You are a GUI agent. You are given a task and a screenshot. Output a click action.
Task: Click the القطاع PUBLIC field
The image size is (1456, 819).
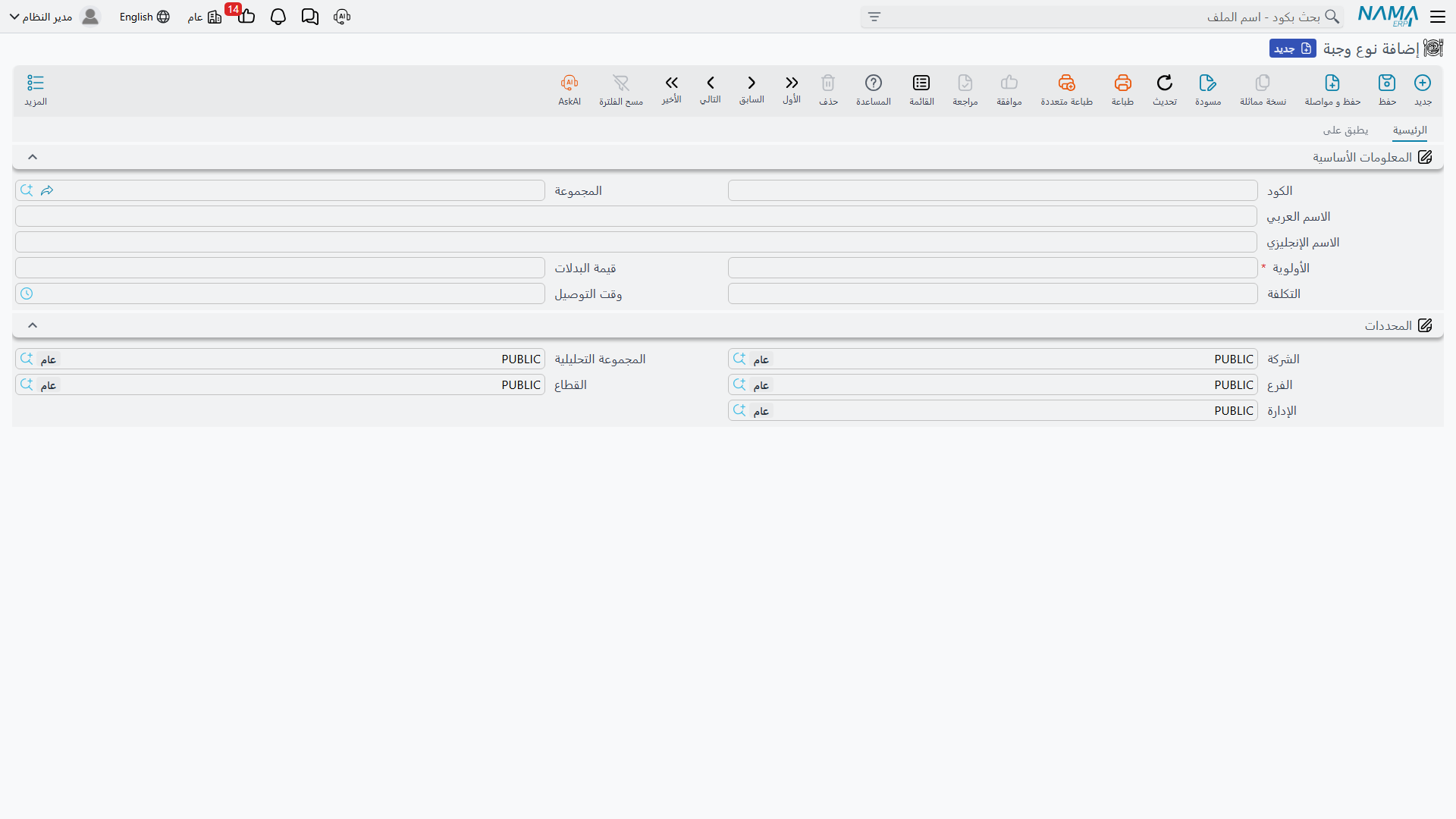280,384
